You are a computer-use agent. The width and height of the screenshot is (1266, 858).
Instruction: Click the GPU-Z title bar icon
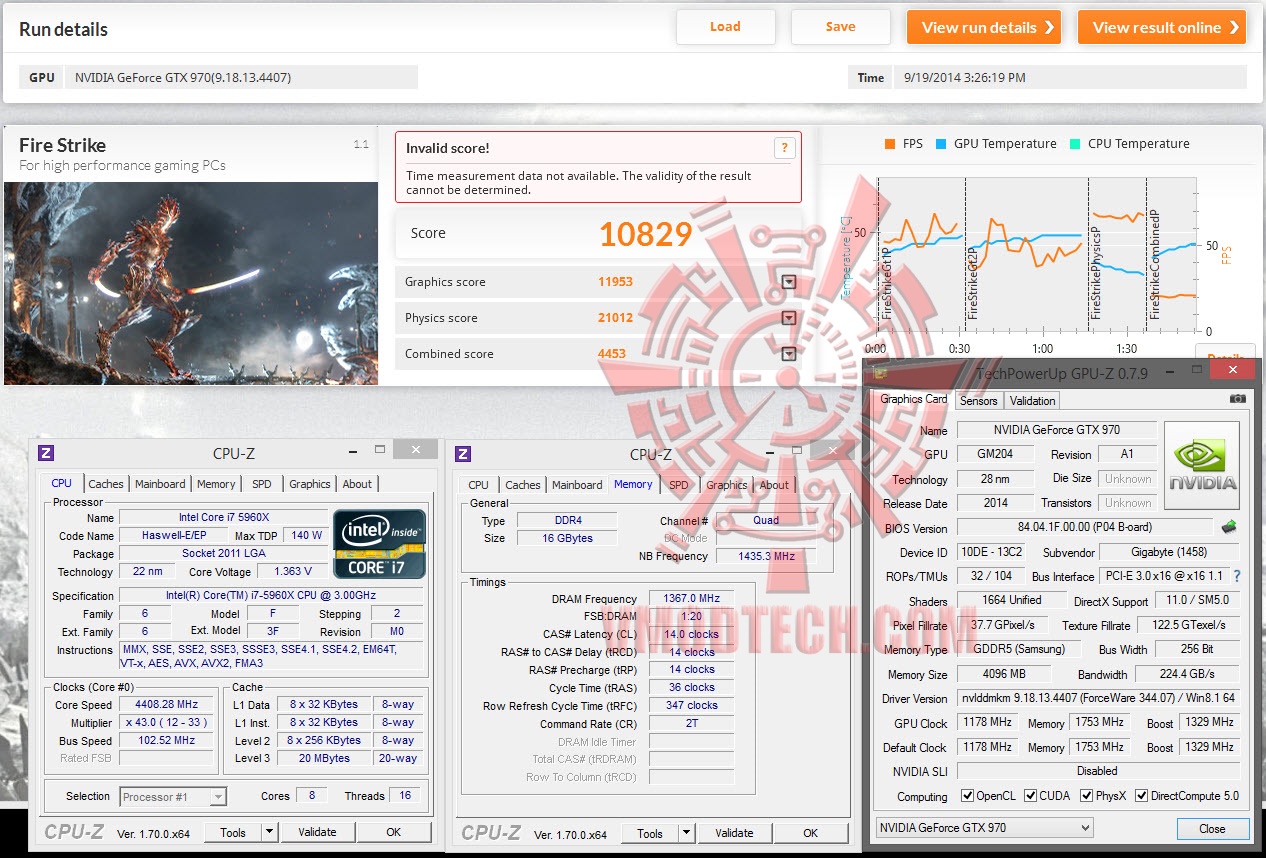tap(879, 373)
